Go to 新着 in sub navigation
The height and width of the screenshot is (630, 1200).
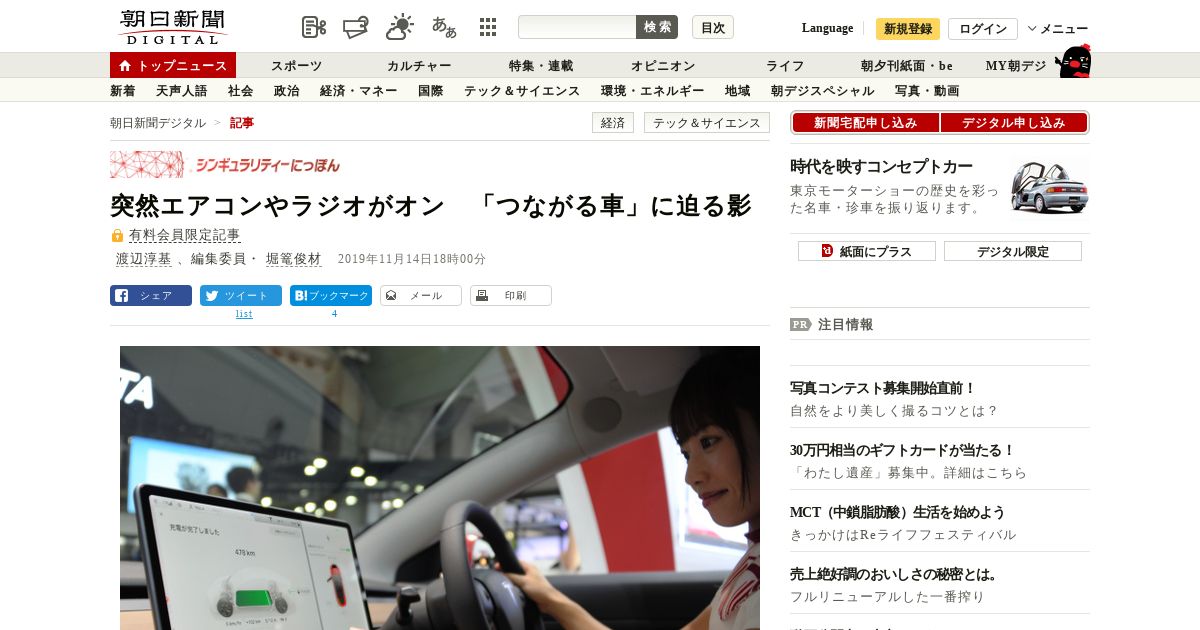[x=122, y=91]
